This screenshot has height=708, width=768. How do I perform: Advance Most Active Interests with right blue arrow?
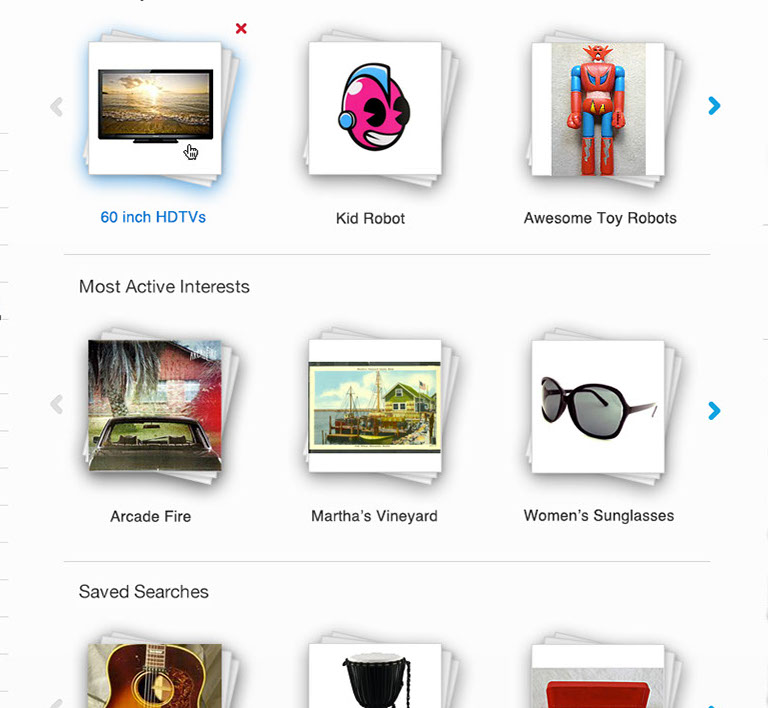pyautogui.click(x=715, y=410)
